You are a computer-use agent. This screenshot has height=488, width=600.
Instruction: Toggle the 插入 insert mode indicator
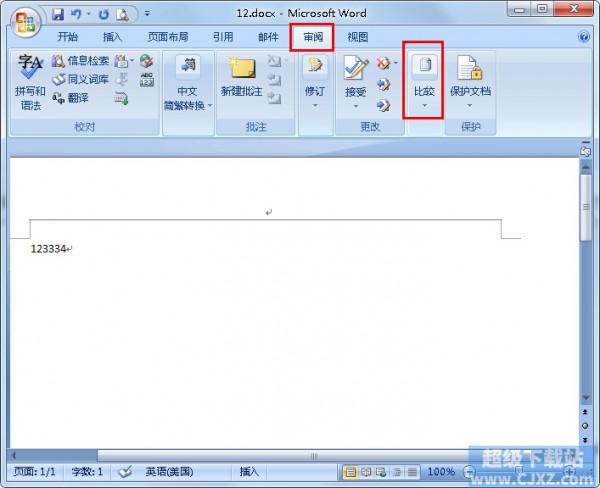tap(249, 472)
